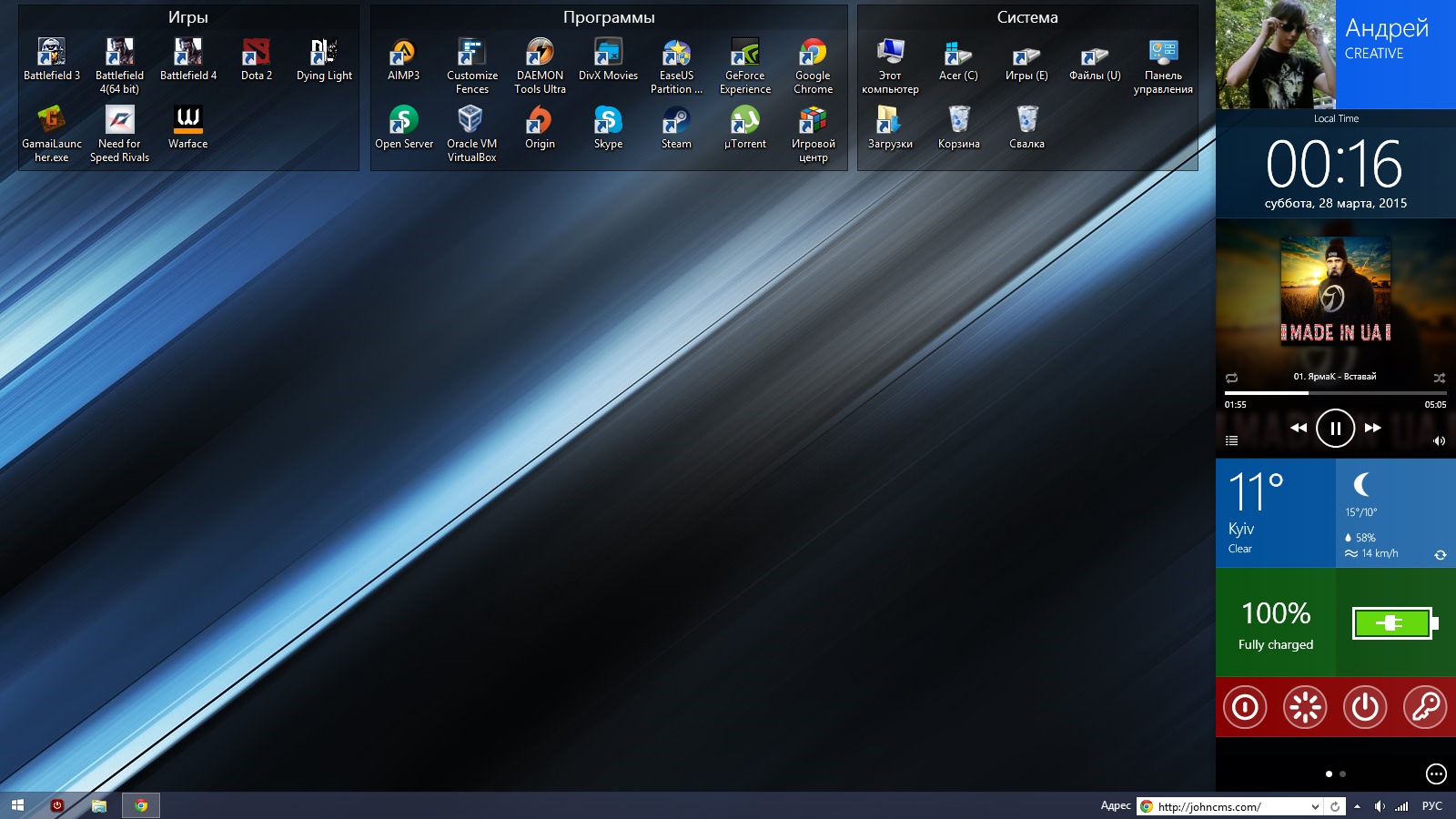The image size is (1456, 819).
Task: Expand the address bar dropdown arrow
Action: [x=1315, y=807]
